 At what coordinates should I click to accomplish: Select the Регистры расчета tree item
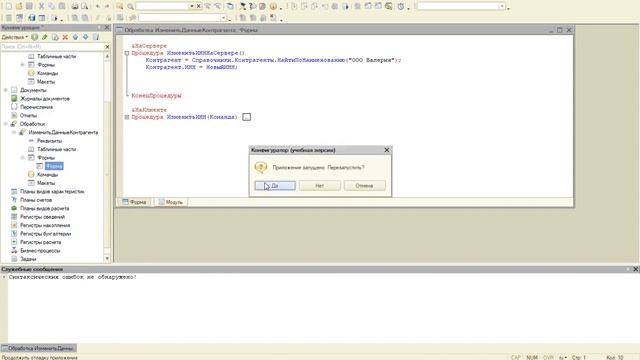[40, 242]
